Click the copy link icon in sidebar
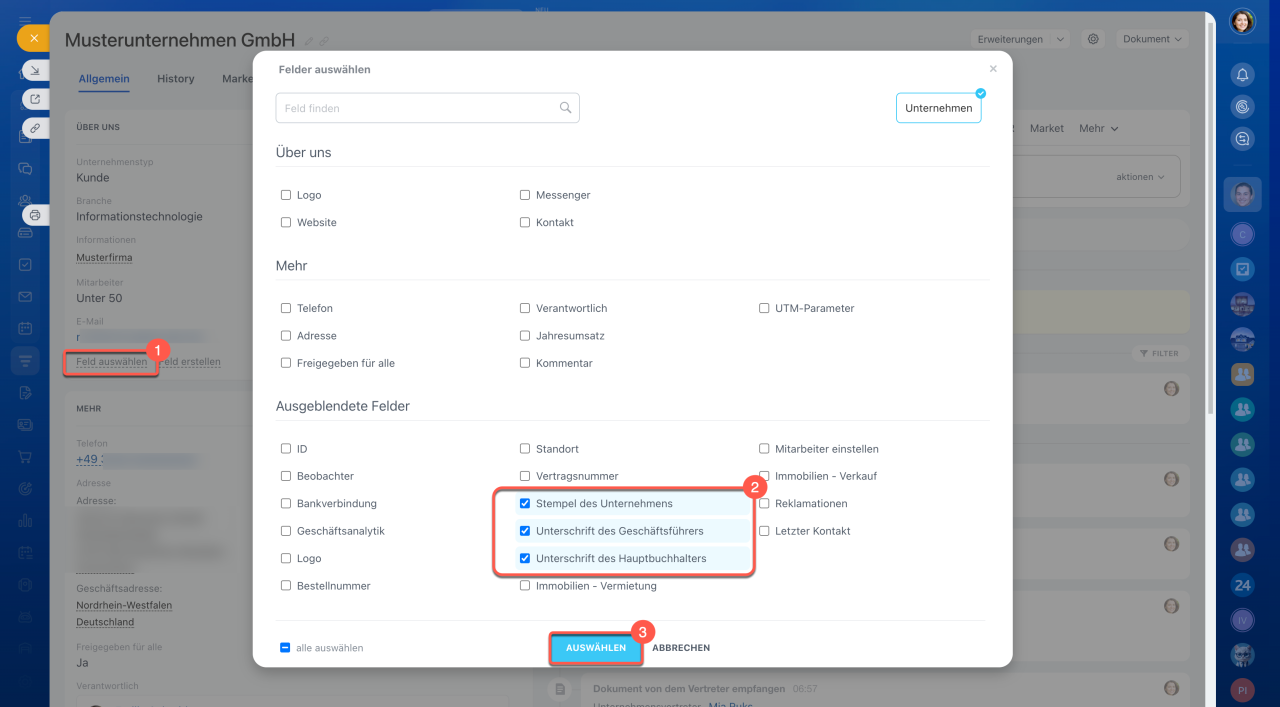 35,128
